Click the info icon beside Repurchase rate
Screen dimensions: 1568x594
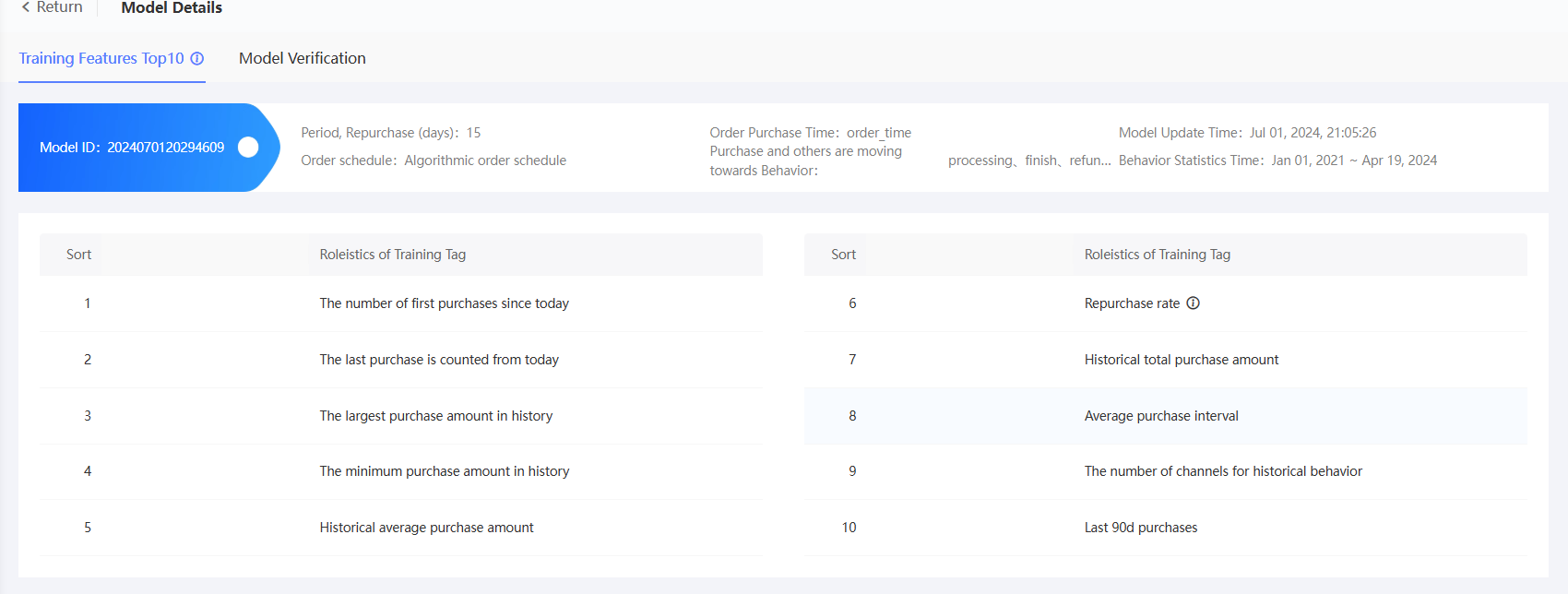pos(1193,303)
